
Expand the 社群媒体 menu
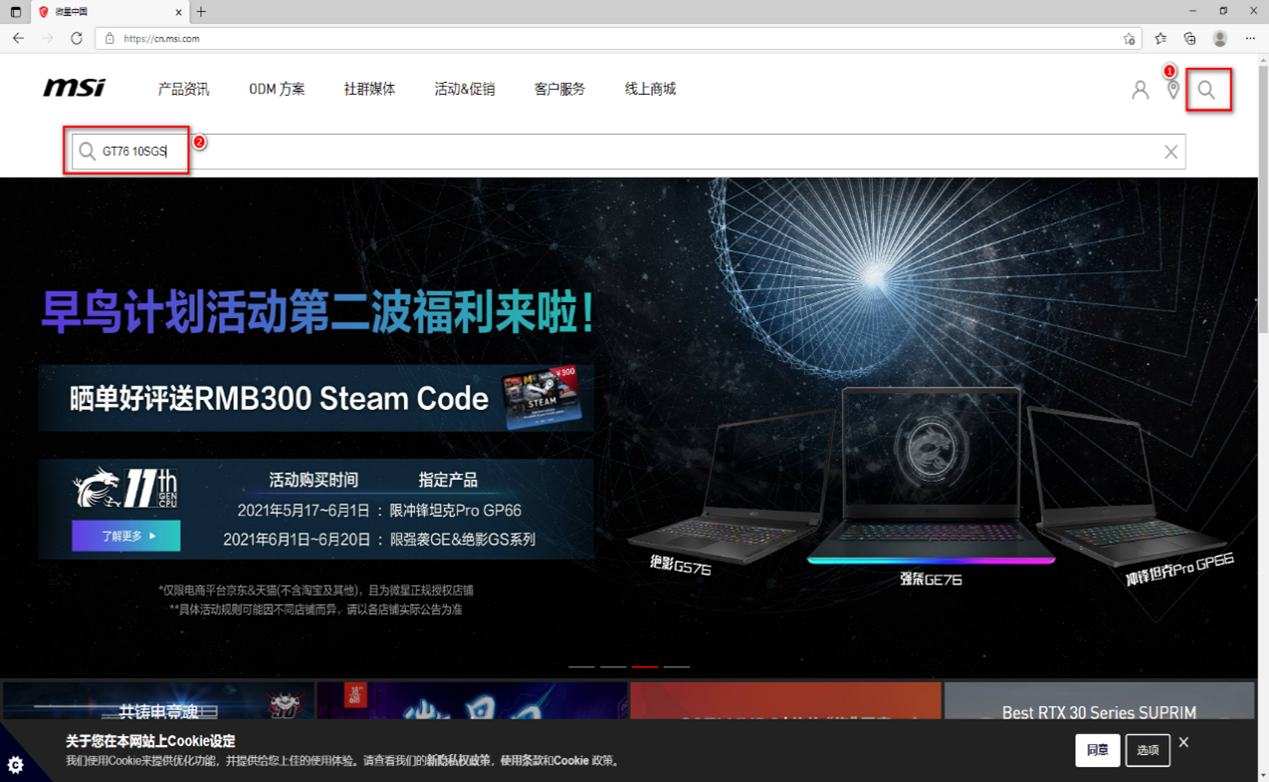[369, 89]
